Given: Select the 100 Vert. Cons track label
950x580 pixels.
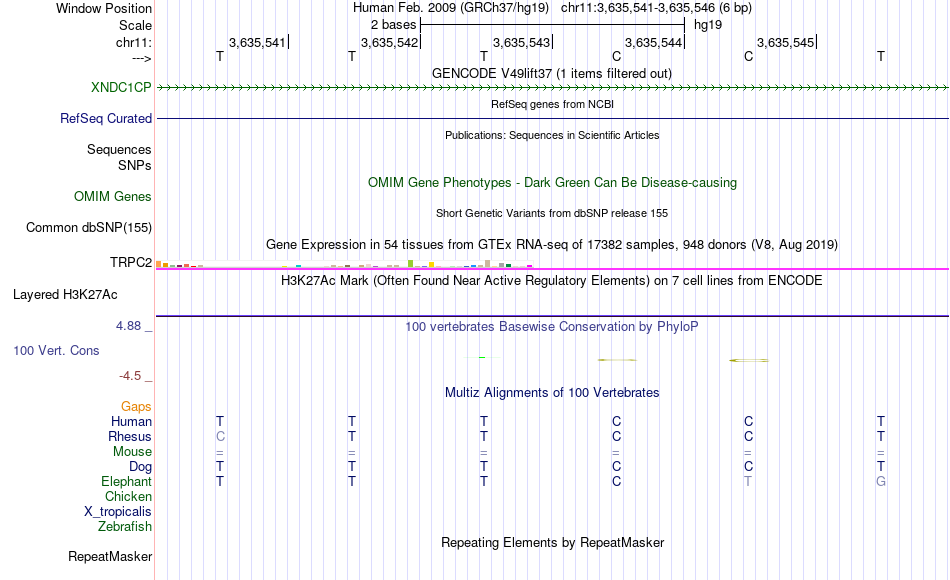Looking at the screenshot, I should click(56, 350).
